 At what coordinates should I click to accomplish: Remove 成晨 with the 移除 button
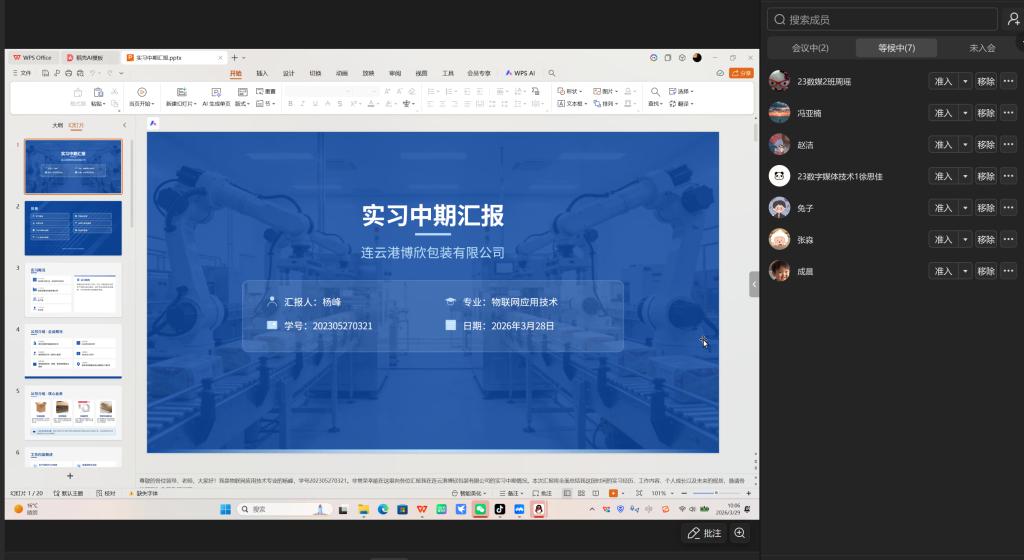pyautogui.click(x=986, y=271)
